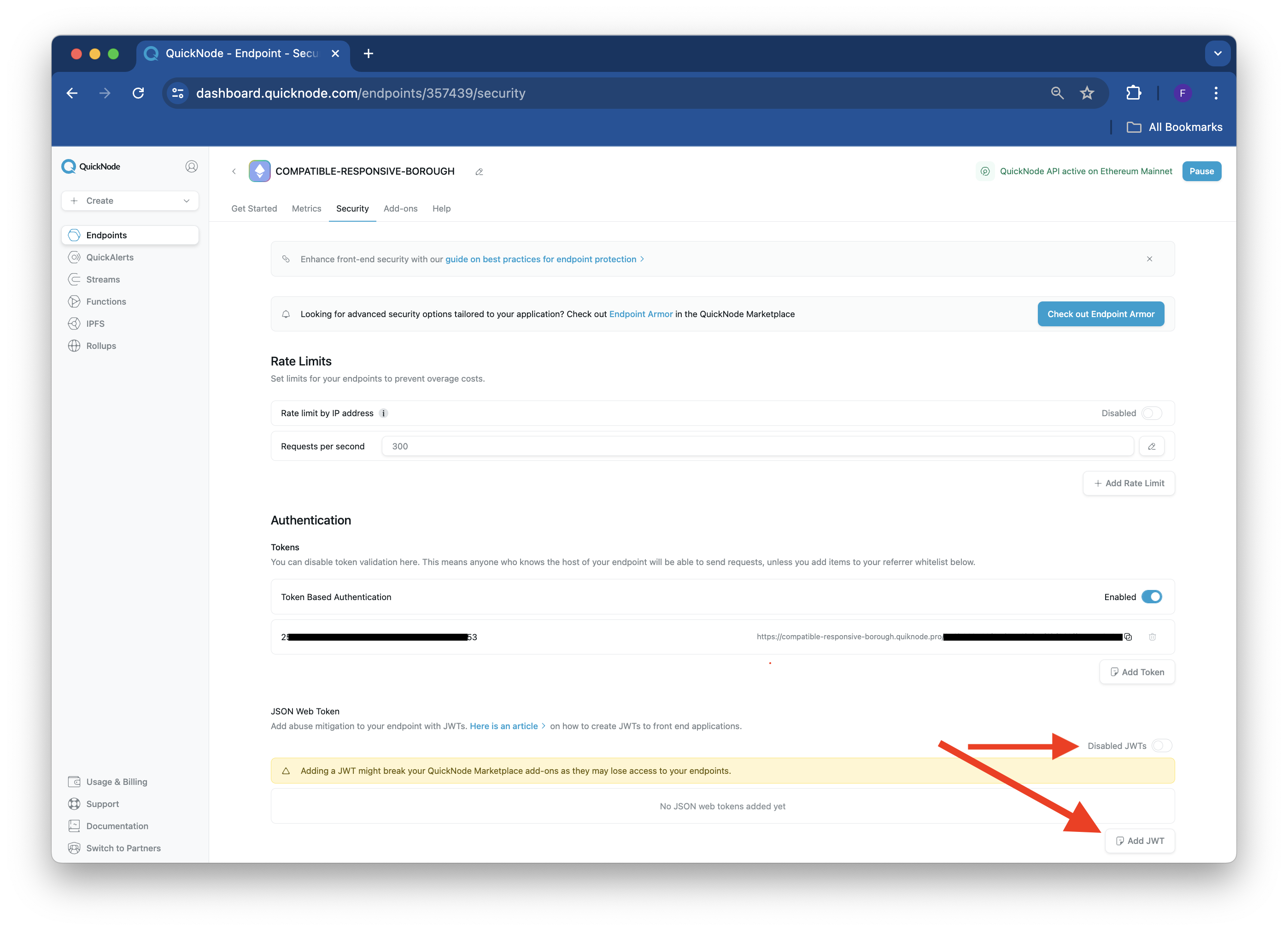This screenshot has height=931, width=1288.
Task: Toggle Token Based Authentication switch
Action: pos(1152,596)
